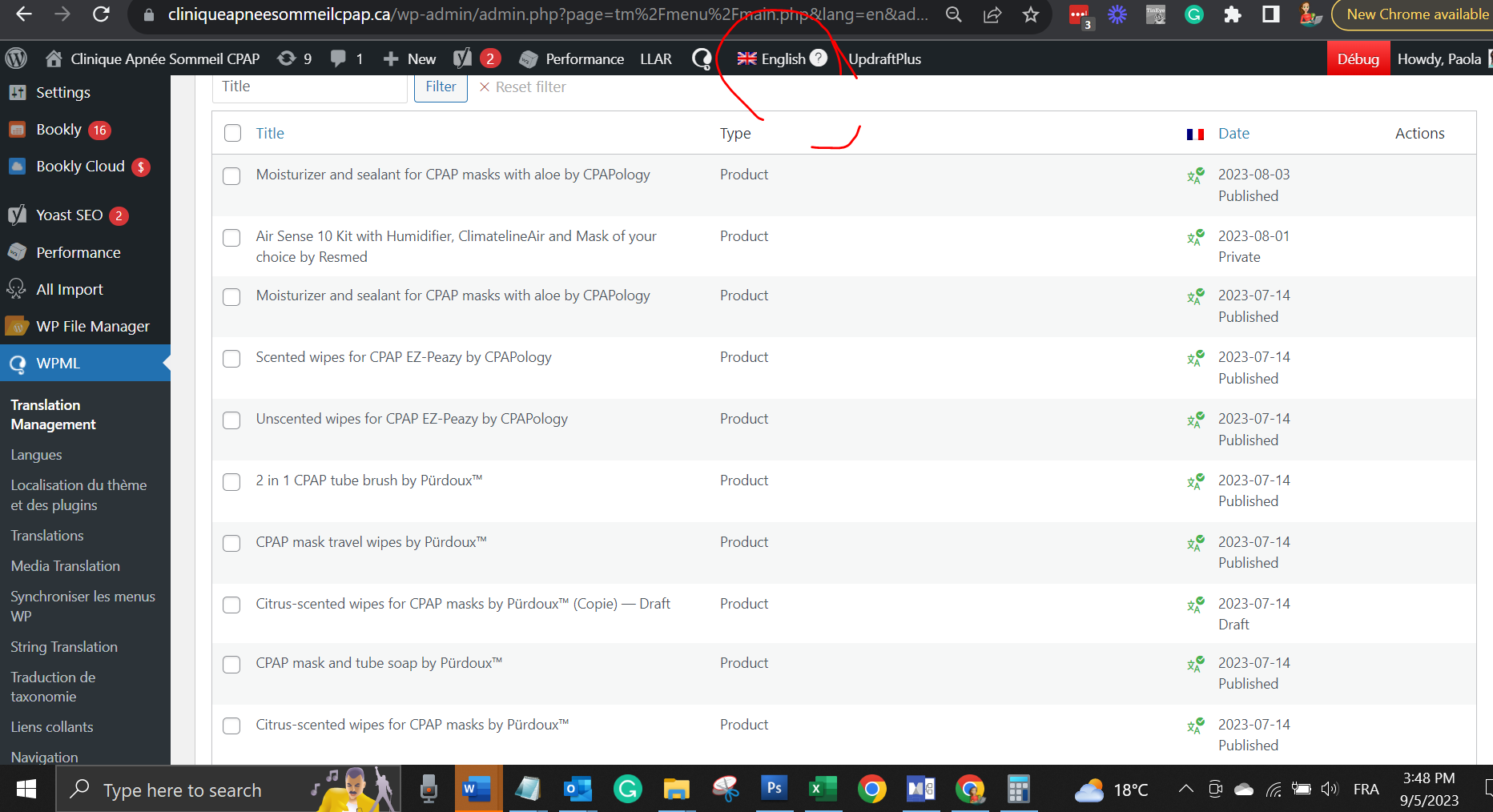The height and width of the screenshot is (812, 1493).
Task: Check the 2023-08-03 Moisturizer and sealant row
Action: [x=231, y=176]
